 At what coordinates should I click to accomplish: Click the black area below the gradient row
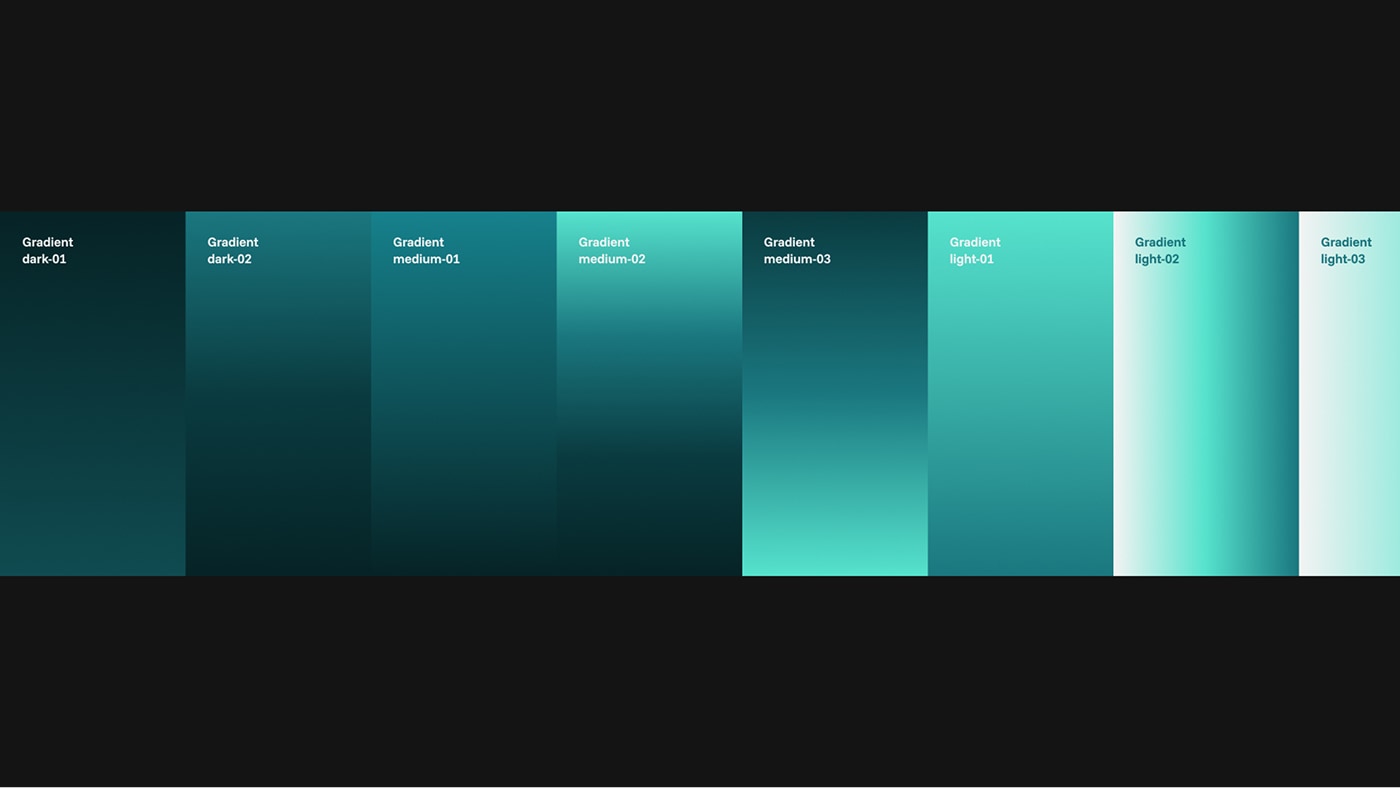(700, 680)
